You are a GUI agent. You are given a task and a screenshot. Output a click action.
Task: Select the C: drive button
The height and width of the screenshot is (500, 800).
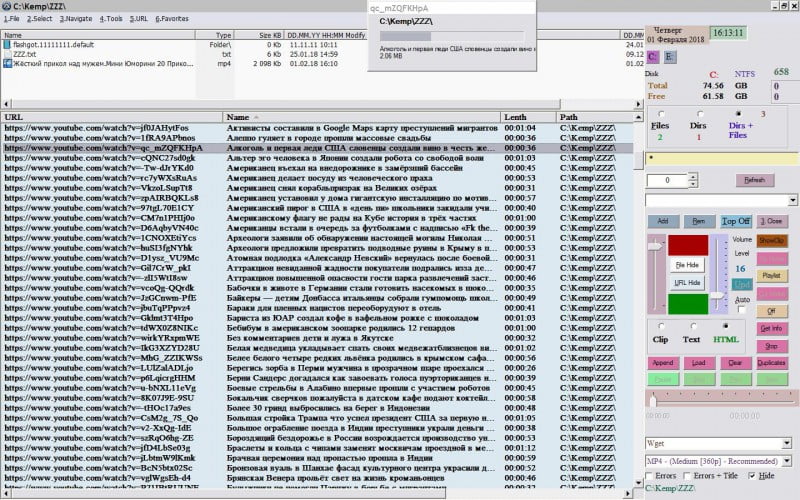[x=652, y=57]
